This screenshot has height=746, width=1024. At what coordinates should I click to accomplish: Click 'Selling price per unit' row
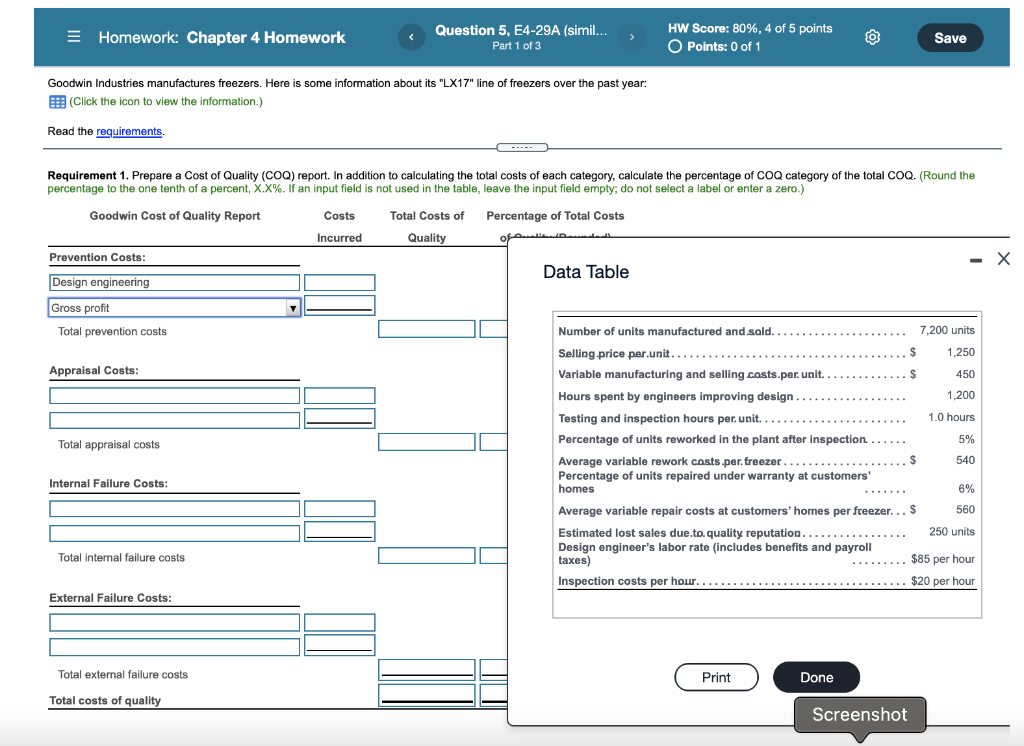[766, 353]
